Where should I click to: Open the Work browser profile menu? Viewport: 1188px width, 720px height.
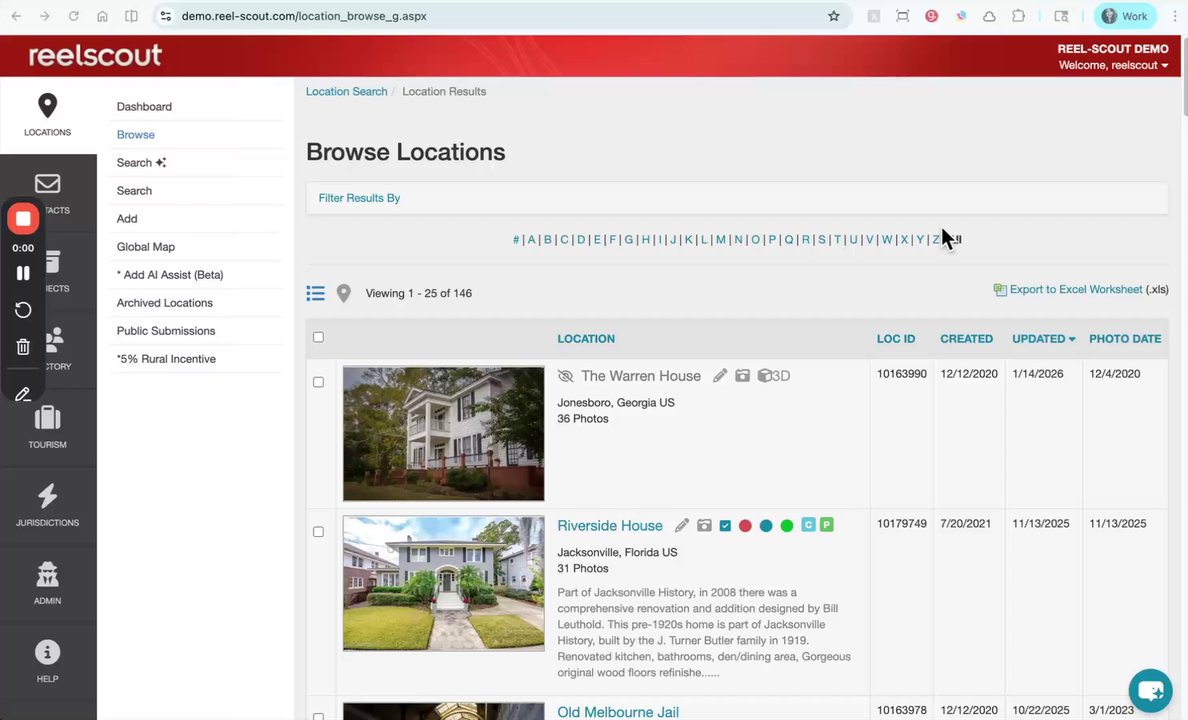(x=1124, y=16)
